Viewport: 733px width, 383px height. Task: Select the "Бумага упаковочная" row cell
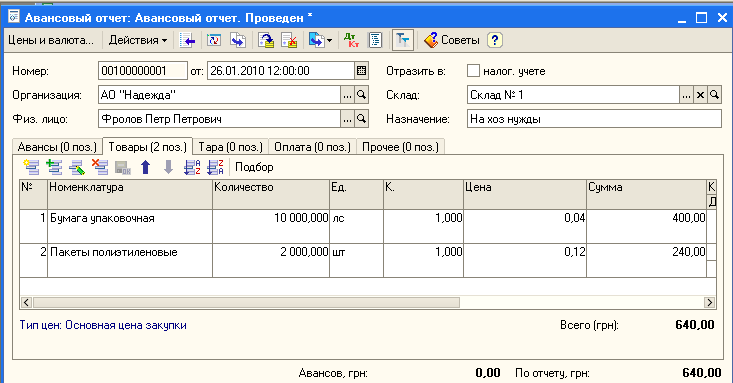tap(130, 226)
